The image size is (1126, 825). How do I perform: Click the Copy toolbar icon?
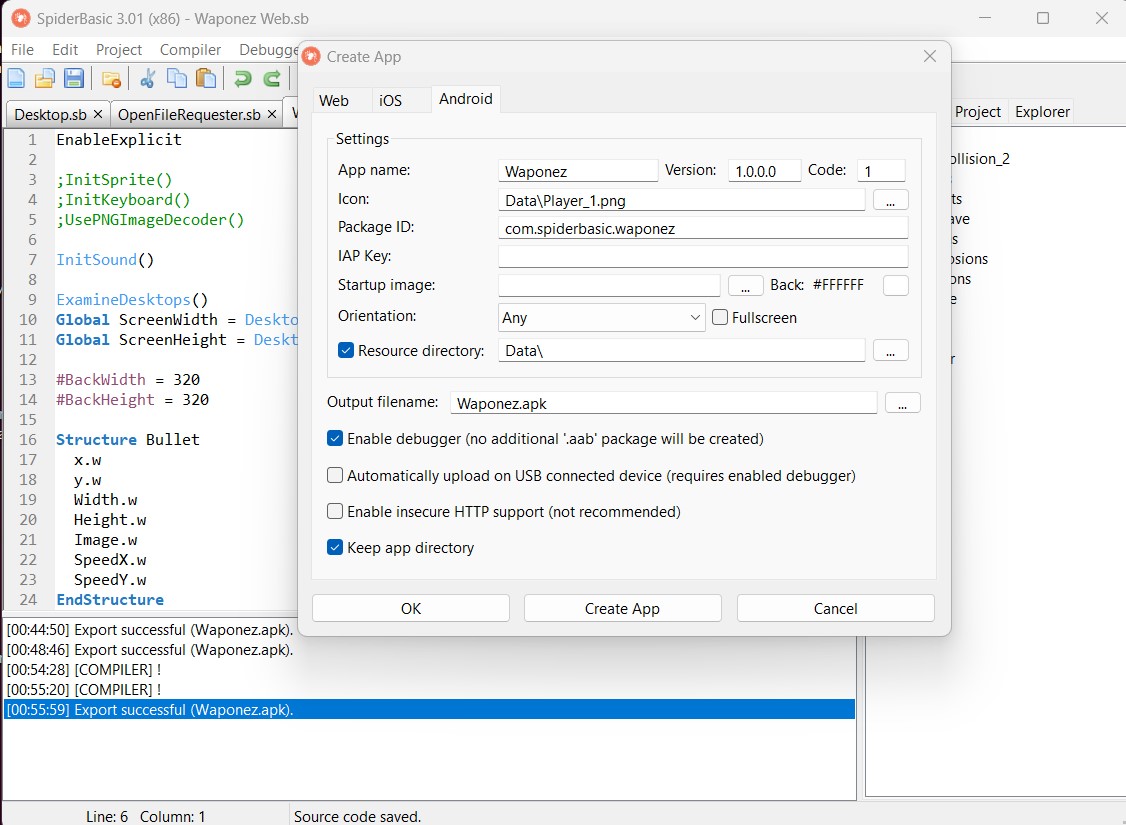[x=177, y=78]
